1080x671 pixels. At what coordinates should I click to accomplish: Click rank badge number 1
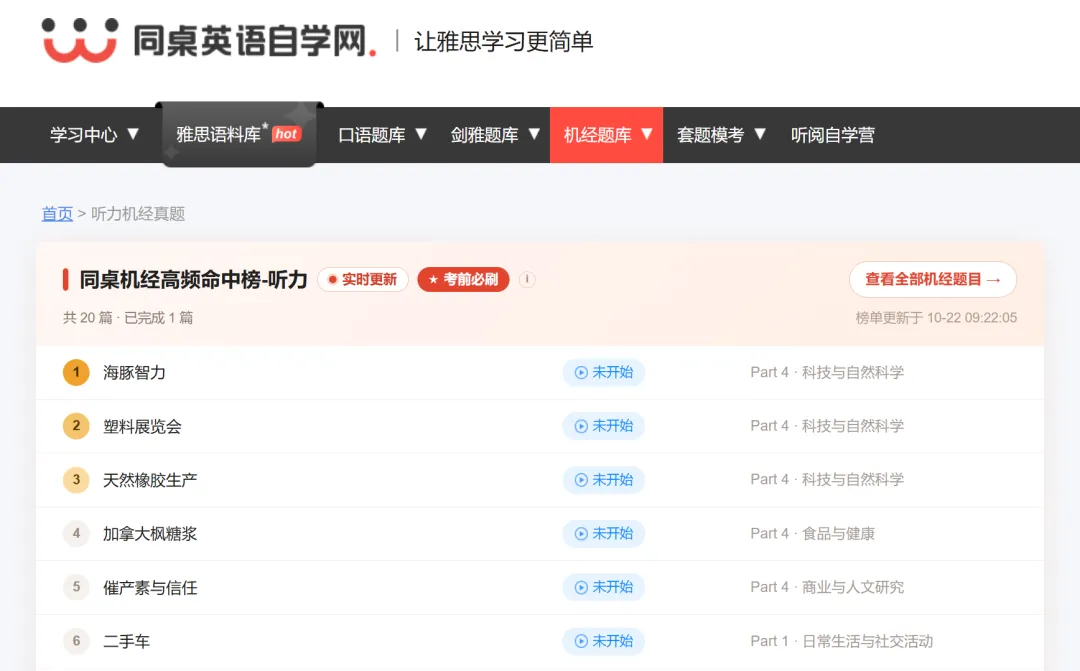tap(76, 373)
